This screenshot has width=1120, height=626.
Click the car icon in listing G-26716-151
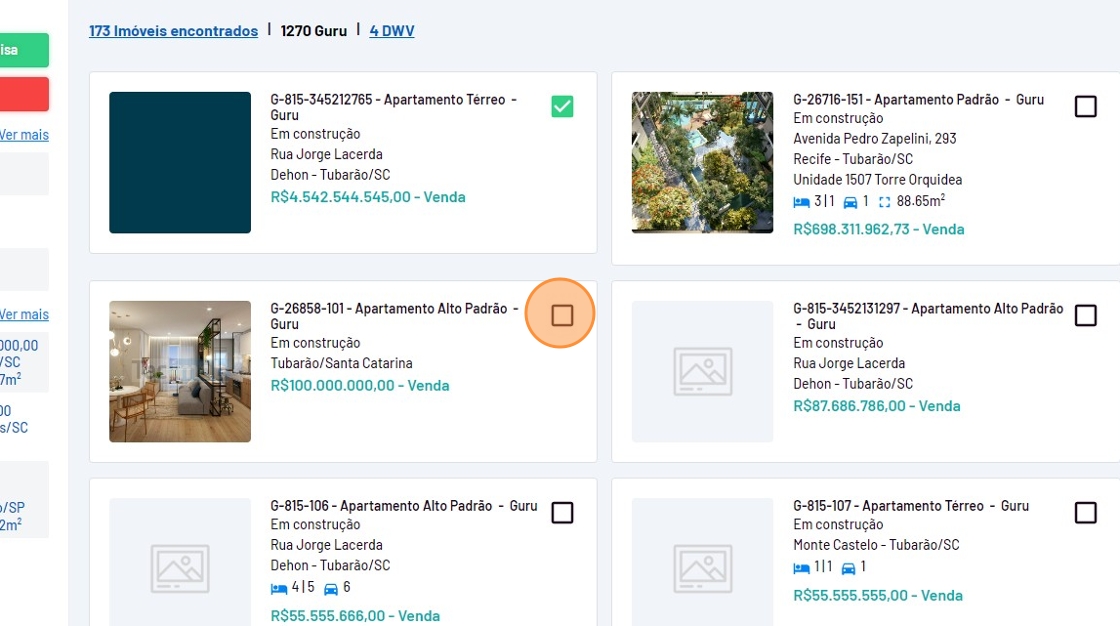tap(850, 202)
